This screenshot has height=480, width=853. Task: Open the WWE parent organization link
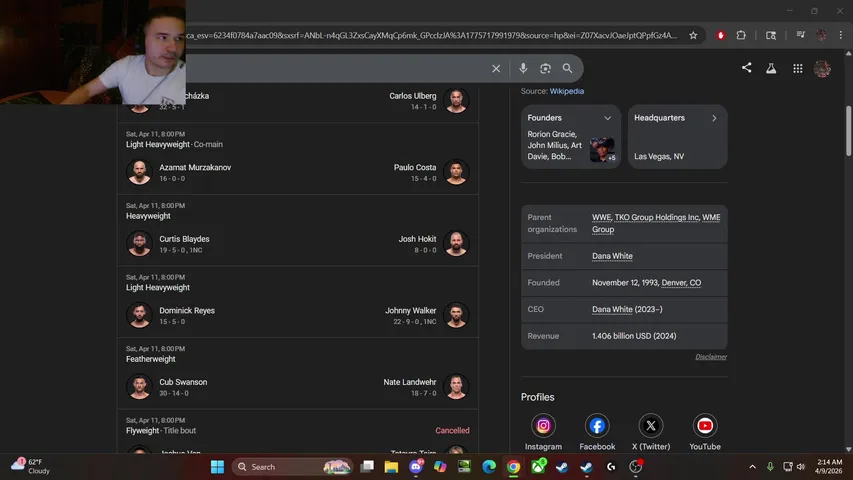(601, 217)
